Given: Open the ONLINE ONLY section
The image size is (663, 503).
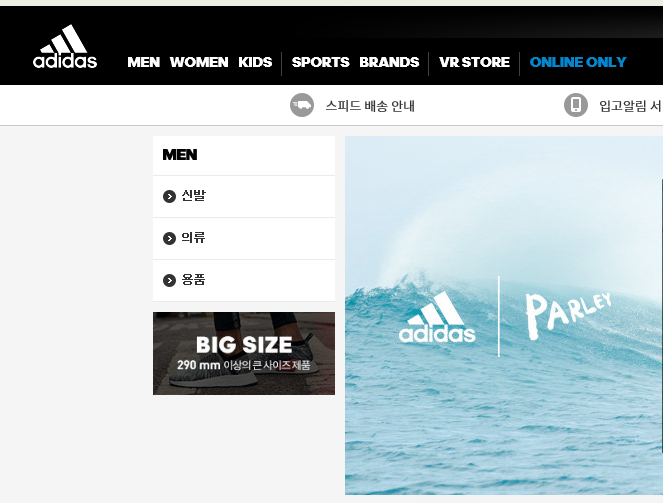Looking at the screenshot, I should pyautogui.click(x=578, y=62).
